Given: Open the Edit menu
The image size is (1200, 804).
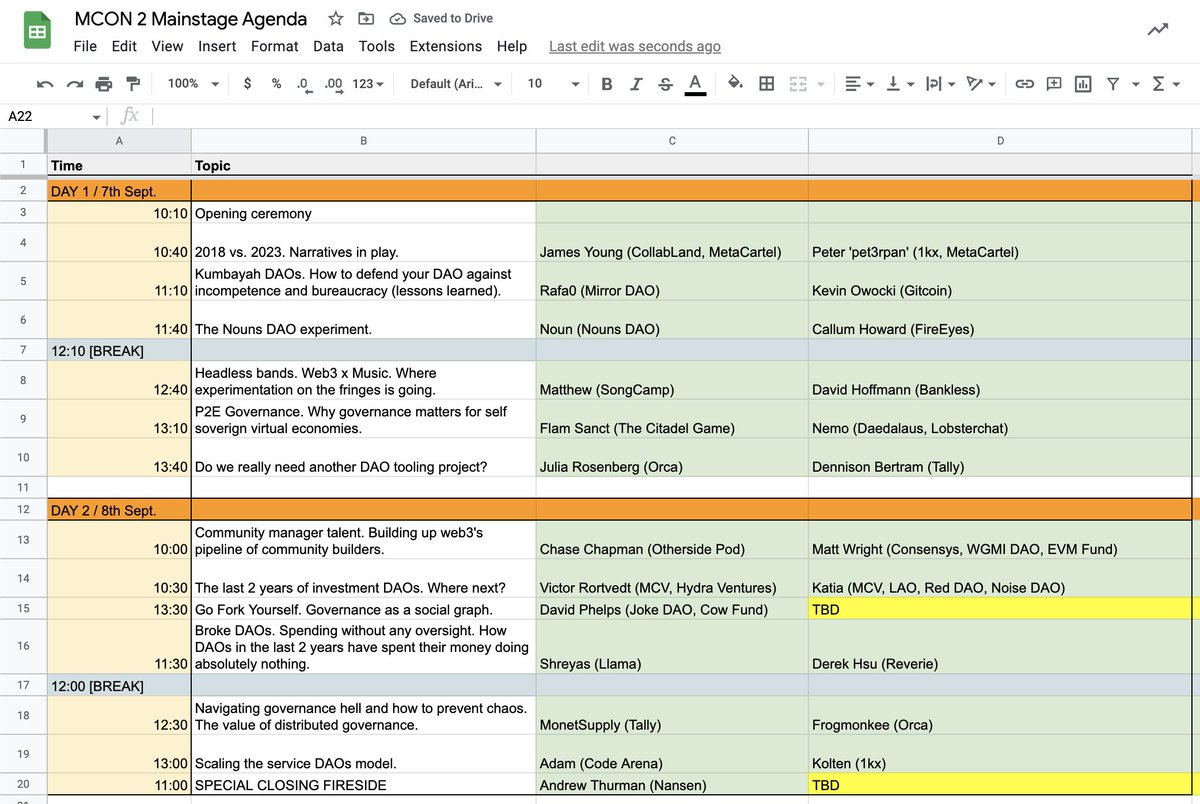Looking at the screenshot, I should pos(124,46).
